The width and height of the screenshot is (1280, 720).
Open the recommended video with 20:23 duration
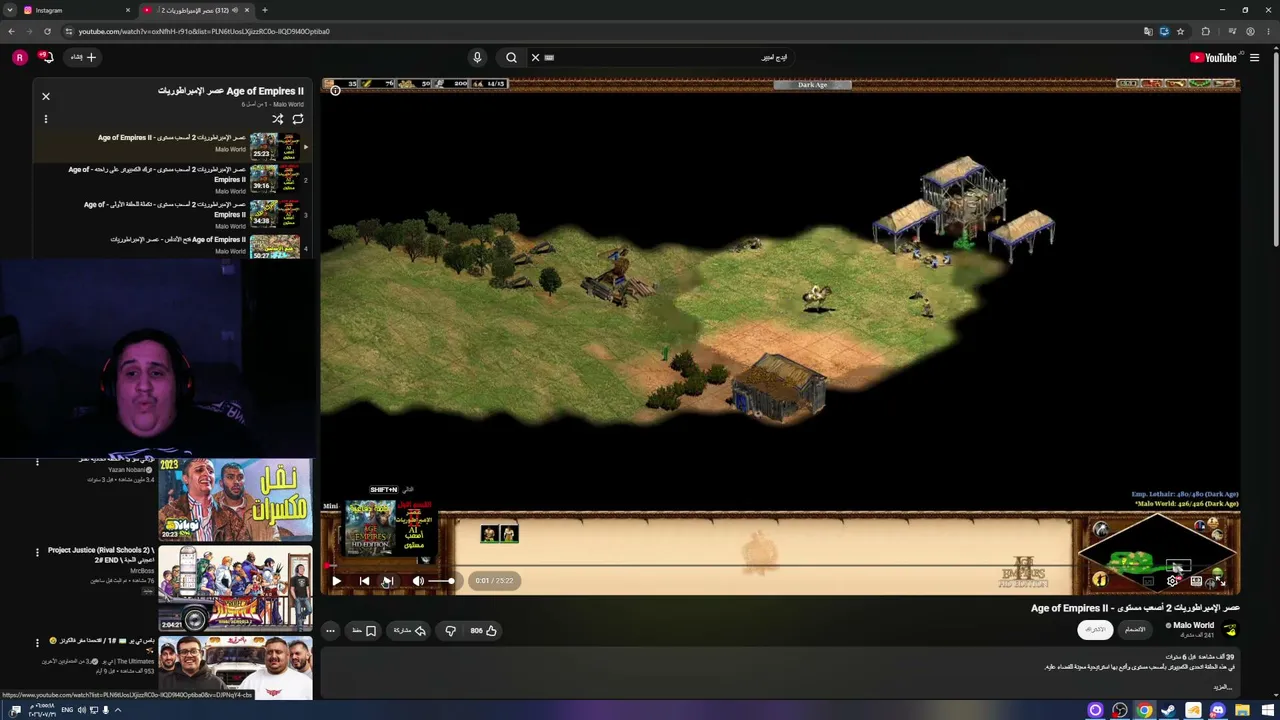(x=235, y=500)
